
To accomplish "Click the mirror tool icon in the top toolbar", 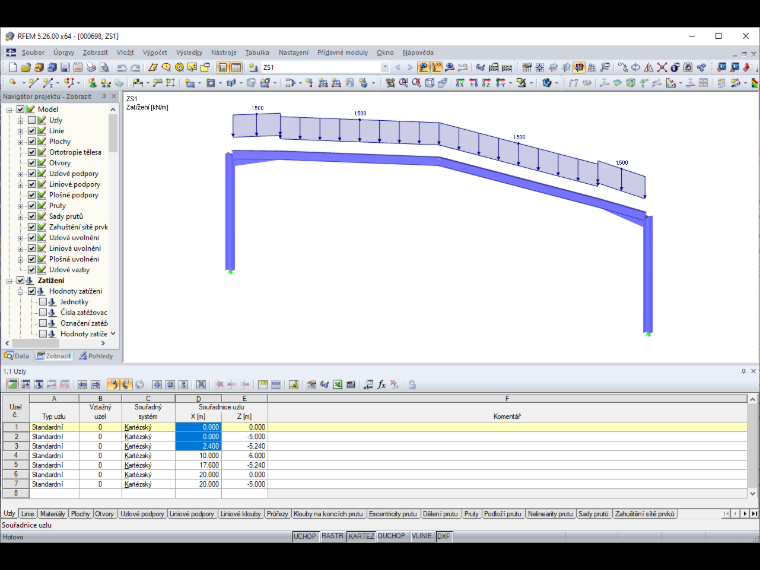I will (649, 68).
